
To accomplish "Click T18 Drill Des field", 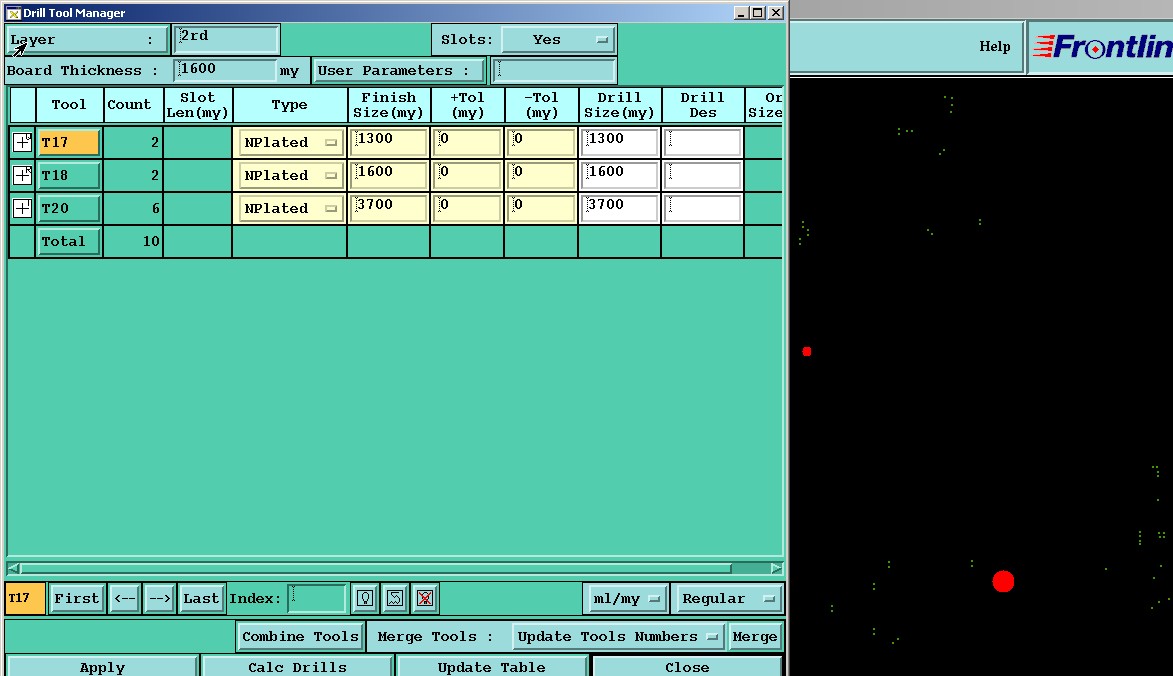I will [x=702, y=175].
